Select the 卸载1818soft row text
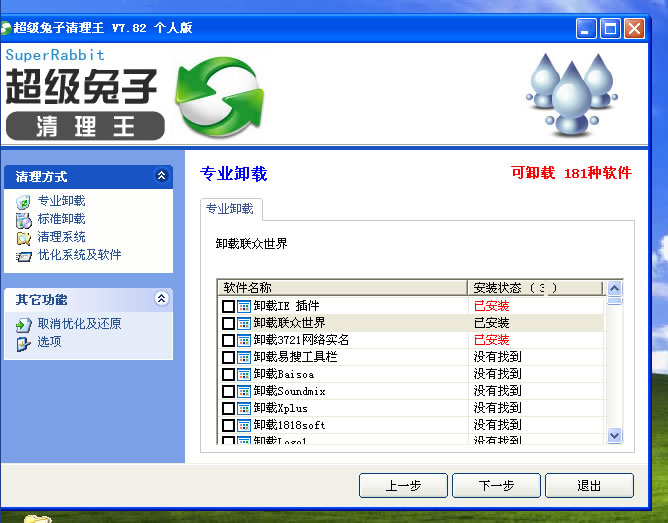The width and height of the screenshot is (668, 523). [289, 425]
